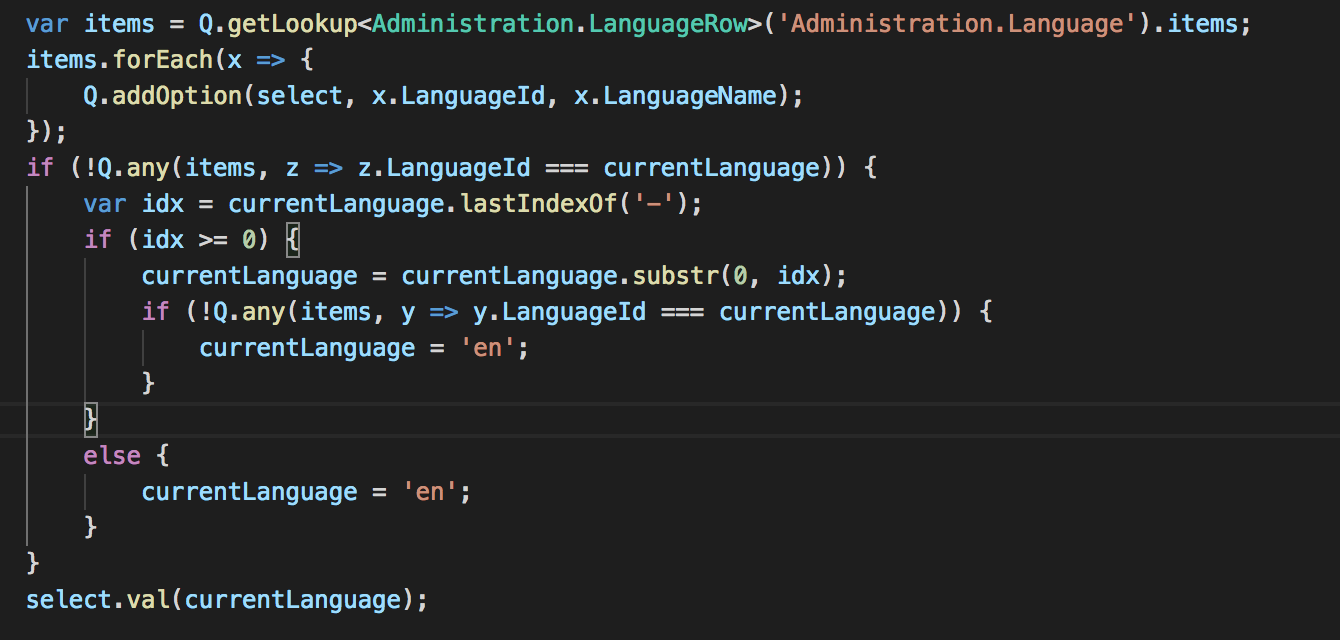The image size is (1340, 640).
Task: Click the 'idx >= 0' condition
Action: point(200,240)
